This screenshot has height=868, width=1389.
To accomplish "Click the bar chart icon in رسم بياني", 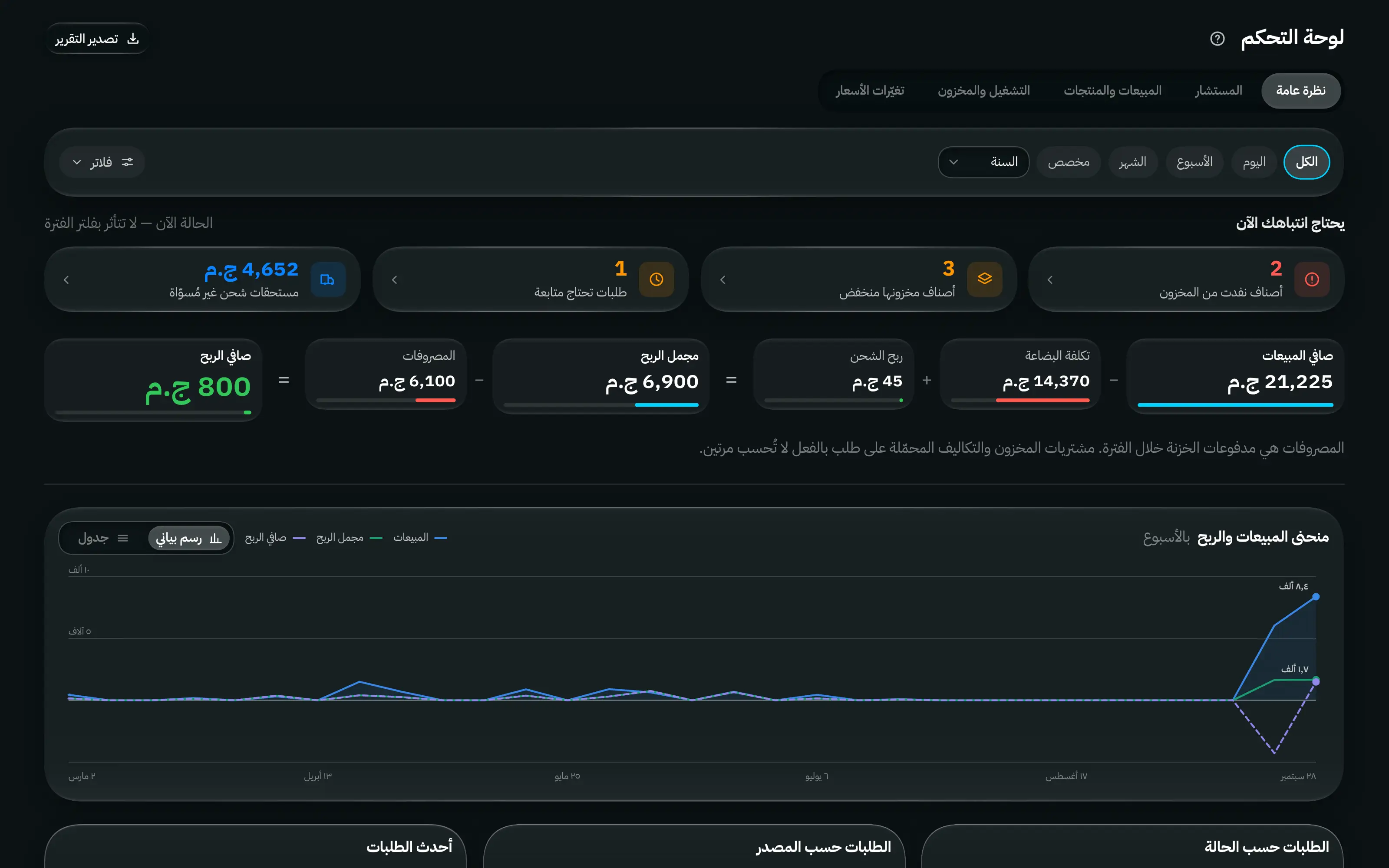I will [215, 539].
